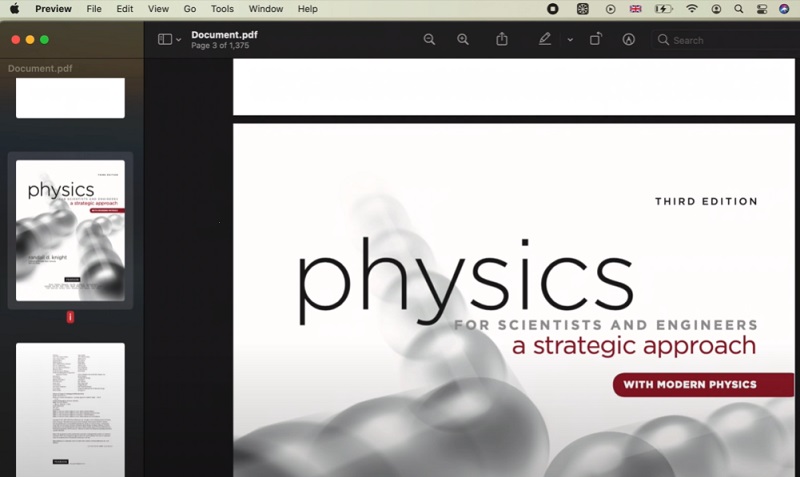Click the search magnifier icon in toolbar

coord(663,40)
